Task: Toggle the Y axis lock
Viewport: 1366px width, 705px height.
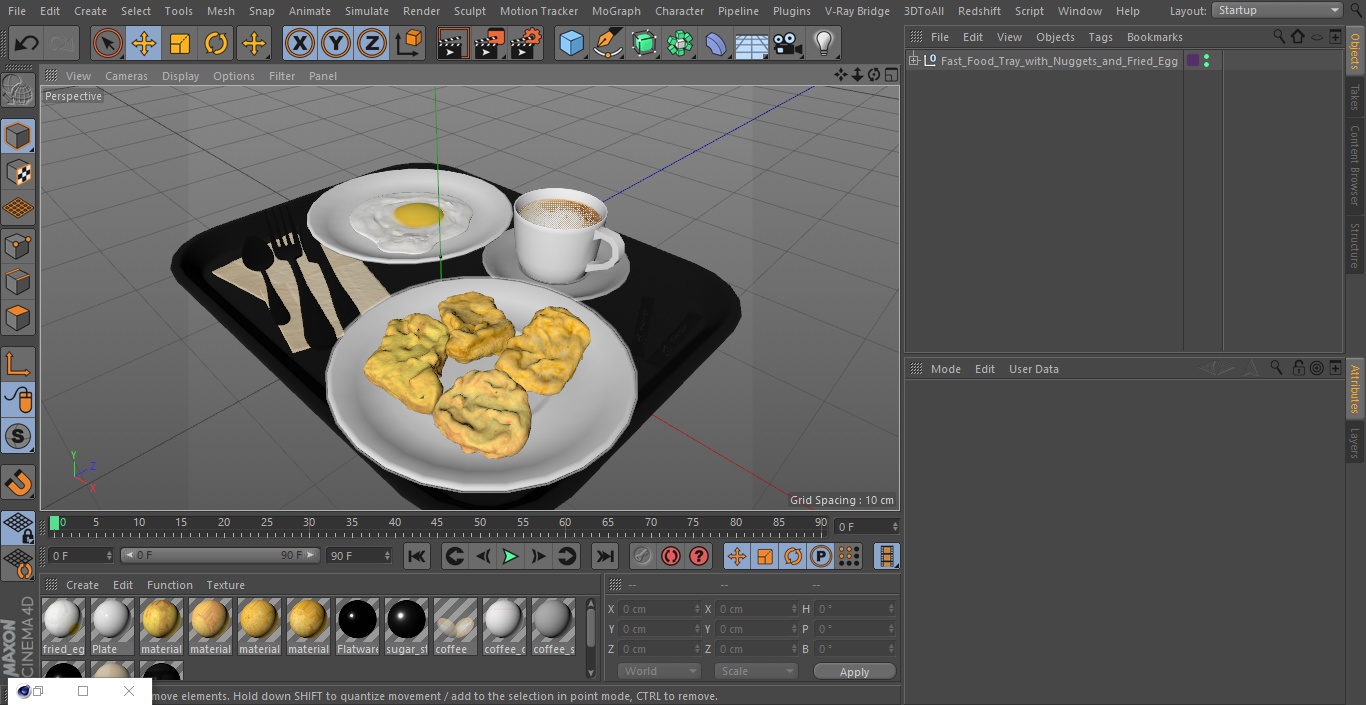Action: click(x=336, y=43)
